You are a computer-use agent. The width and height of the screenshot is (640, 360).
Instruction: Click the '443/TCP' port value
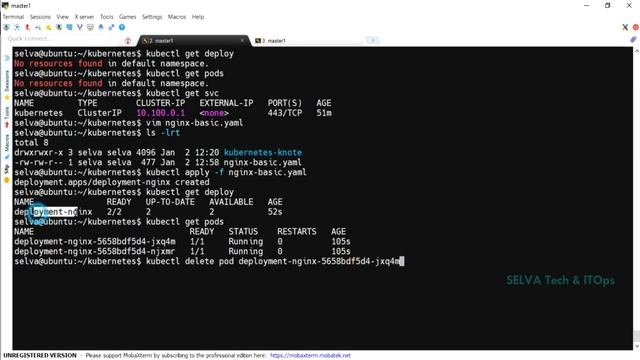285,113
